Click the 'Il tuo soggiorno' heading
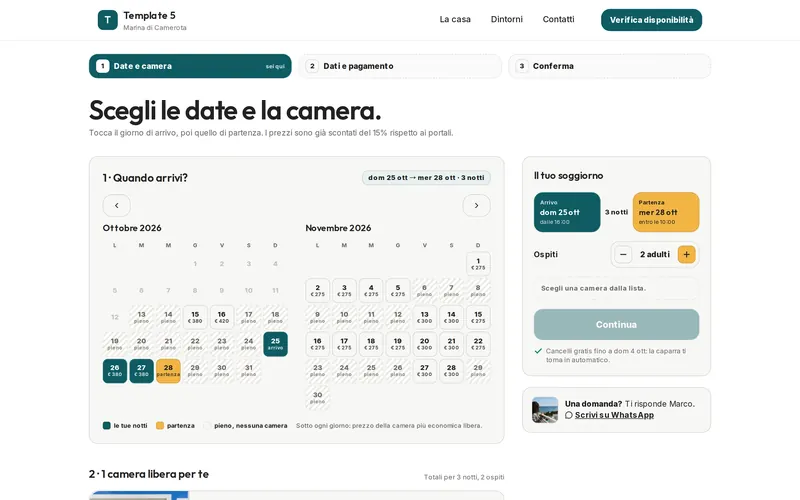The image size is (800, 500). point(568,176)
